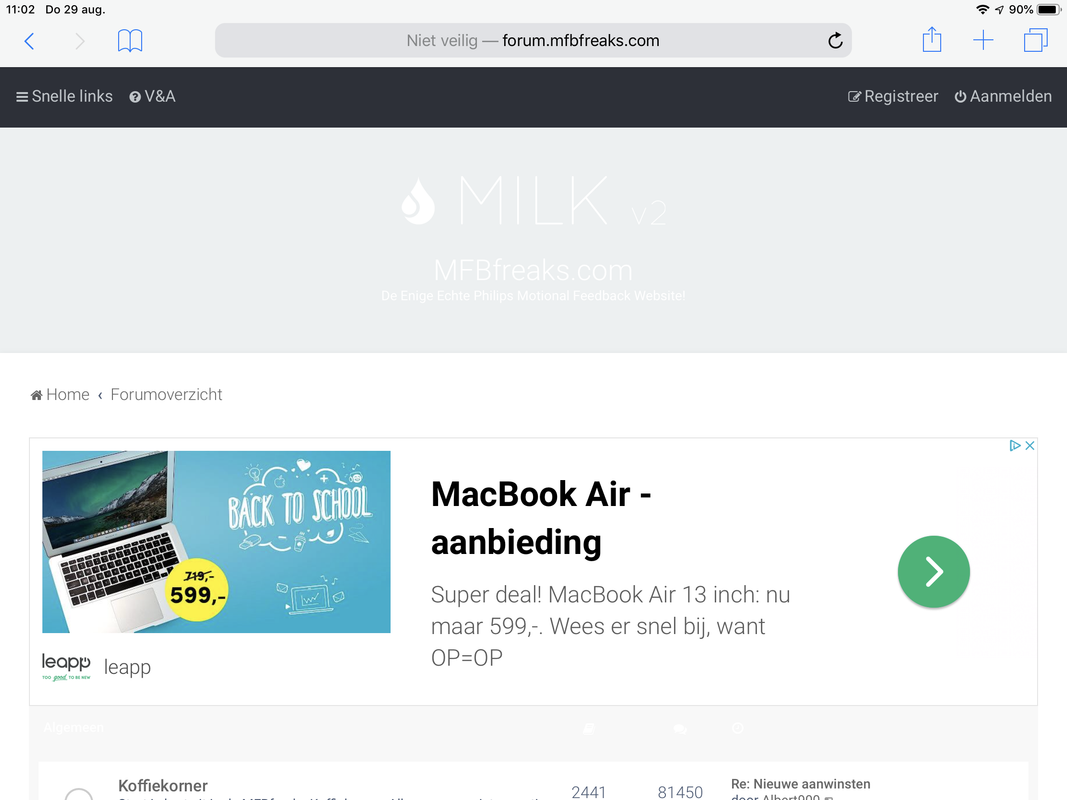Tap the 11:02 clock in status bar
The height and width of the screenshot is (800, 1067).
point(20,10)
